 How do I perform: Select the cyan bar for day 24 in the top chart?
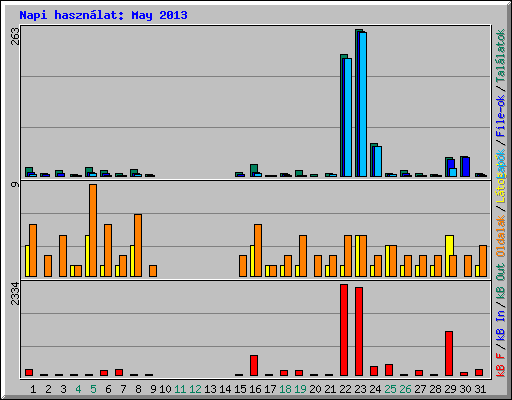[x=378, y=161]
